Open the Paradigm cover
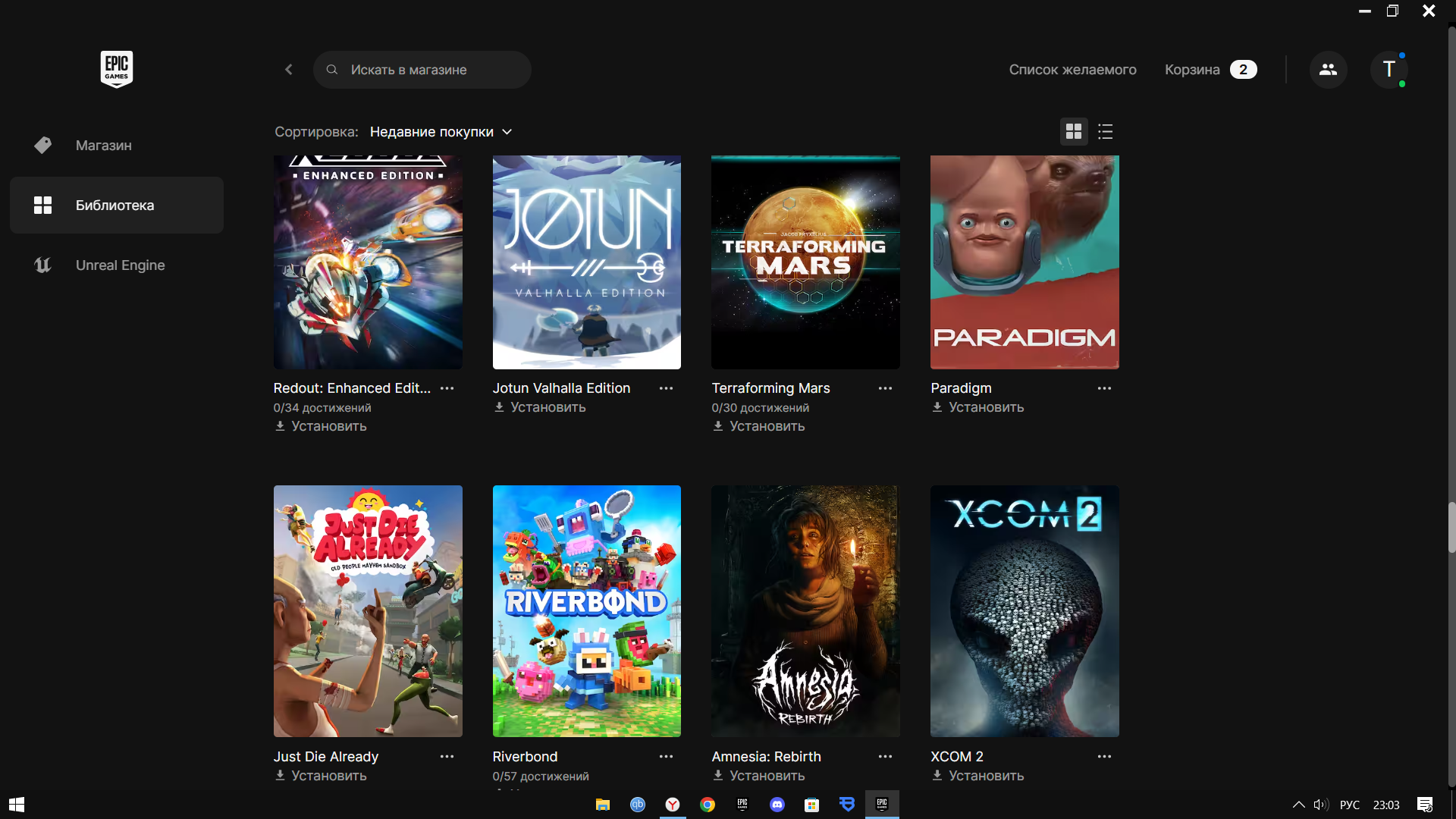Image resolution: width=1456 pixels, height=819 pixels. [x=1025, y=262]
